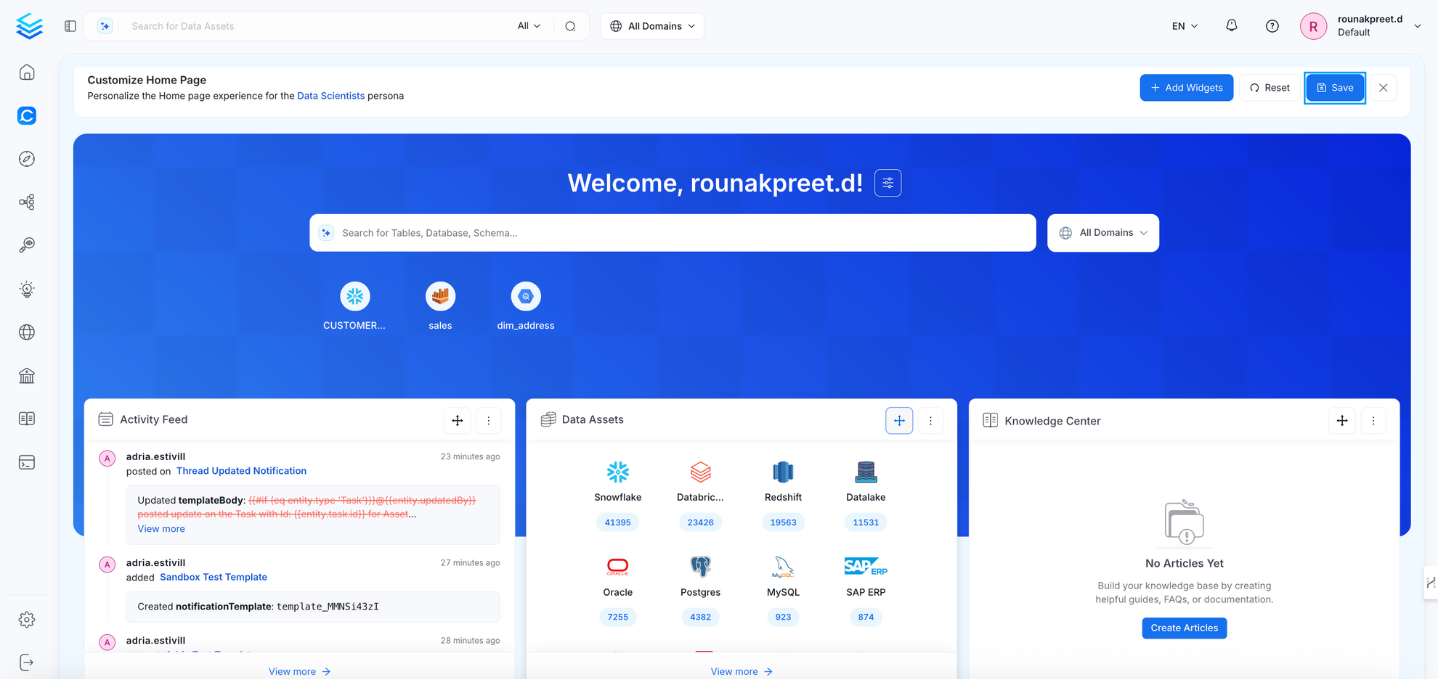
Task: Expand the search filter All dropdown
Action: click(x=529, y=26)
